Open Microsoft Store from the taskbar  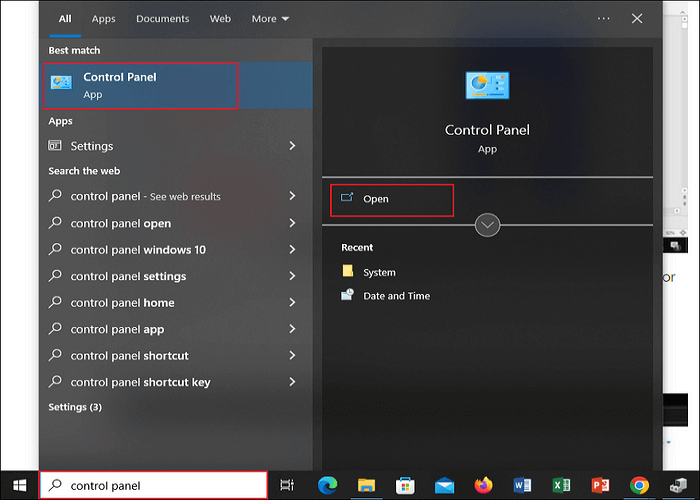click(x=405, y=485)
